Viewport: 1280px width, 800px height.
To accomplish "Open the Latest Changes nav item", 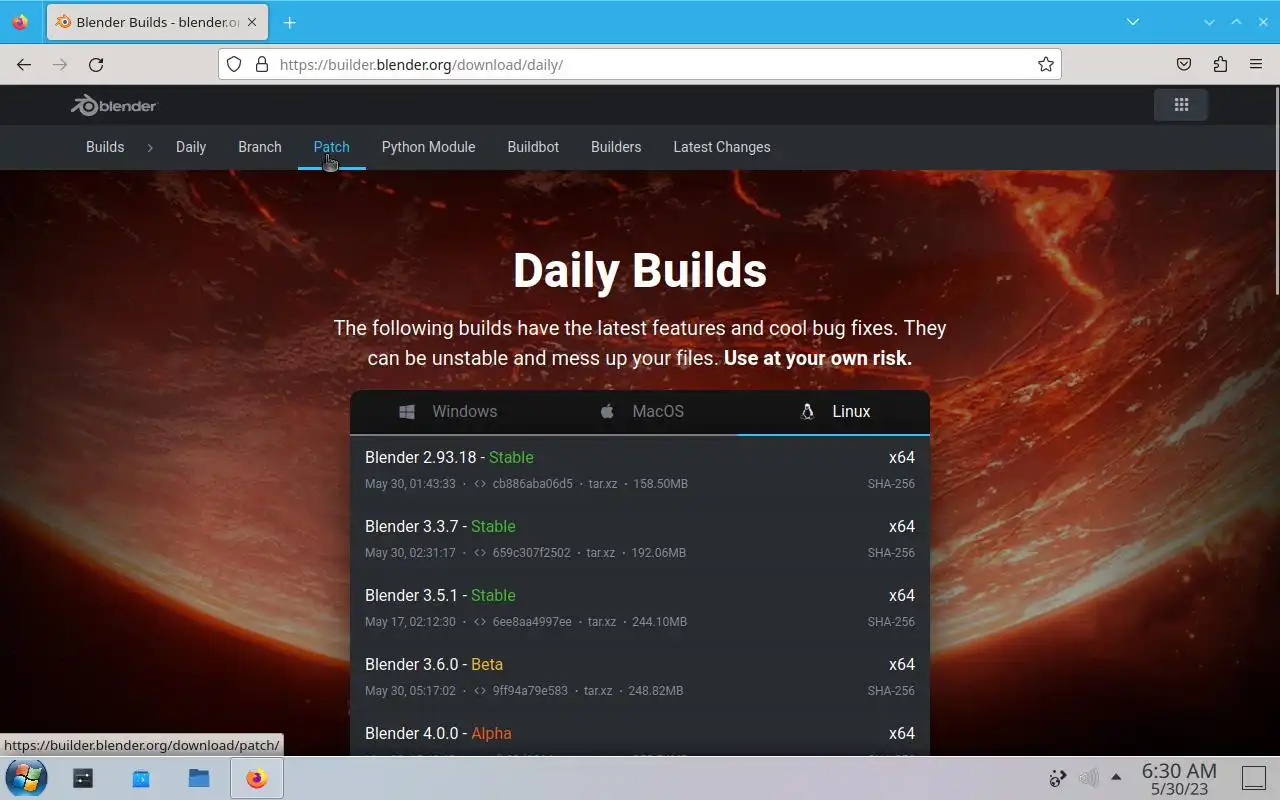I will (722, 147).
